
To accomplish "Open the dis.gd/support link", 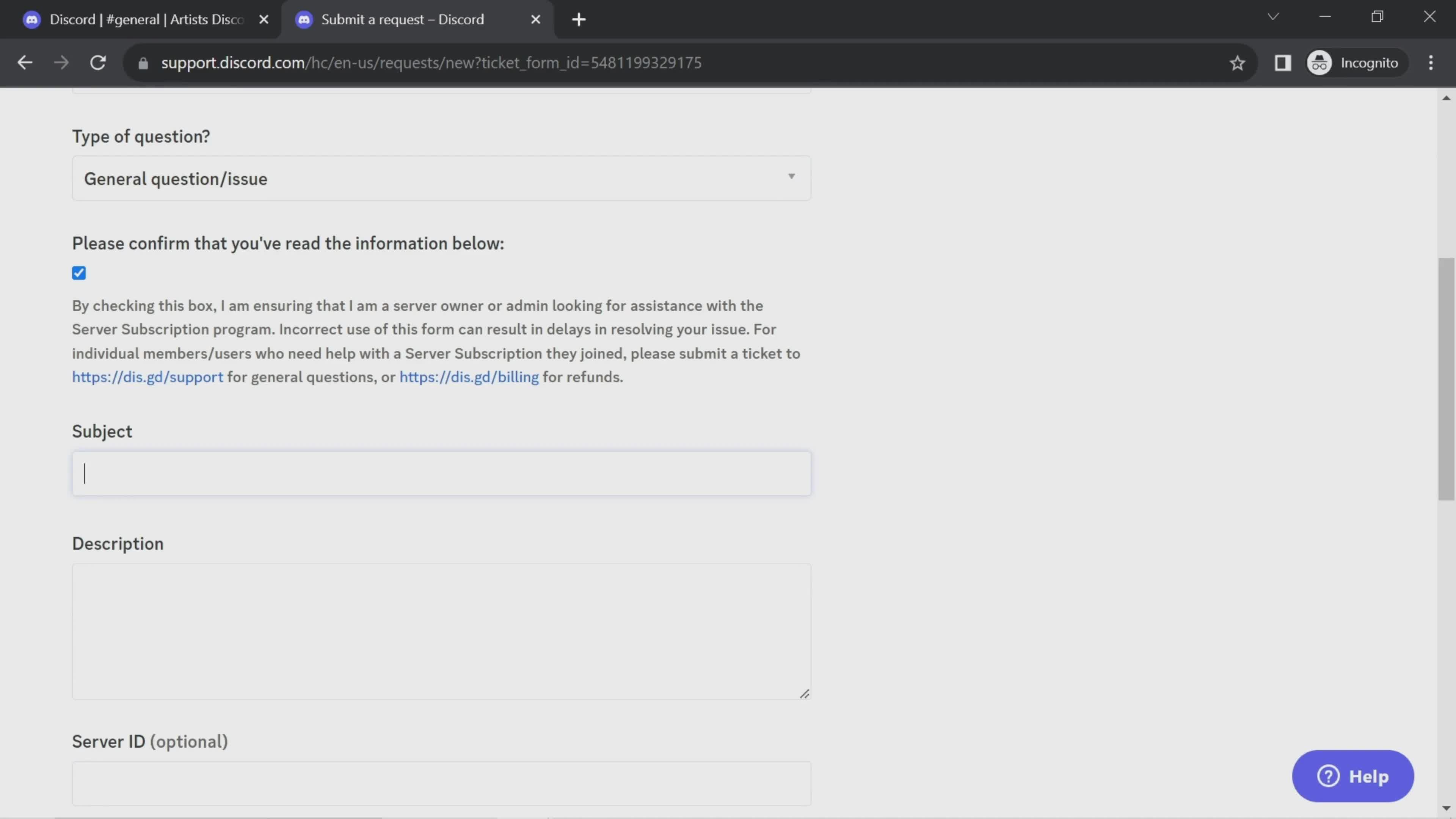I will click(x=147, y=377).
